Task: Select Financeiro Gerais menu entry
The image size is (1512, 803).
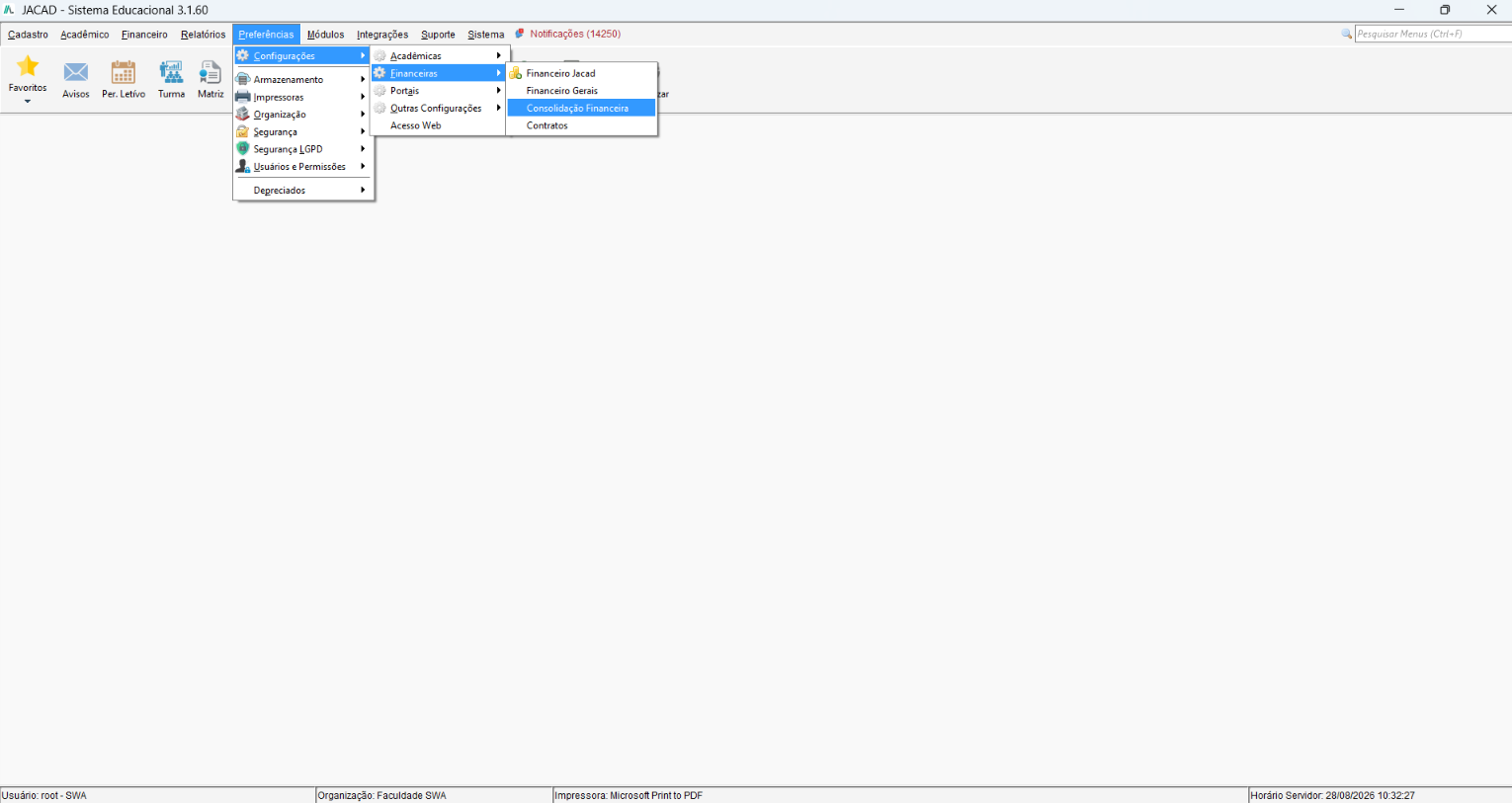Action: pos(581,91)
